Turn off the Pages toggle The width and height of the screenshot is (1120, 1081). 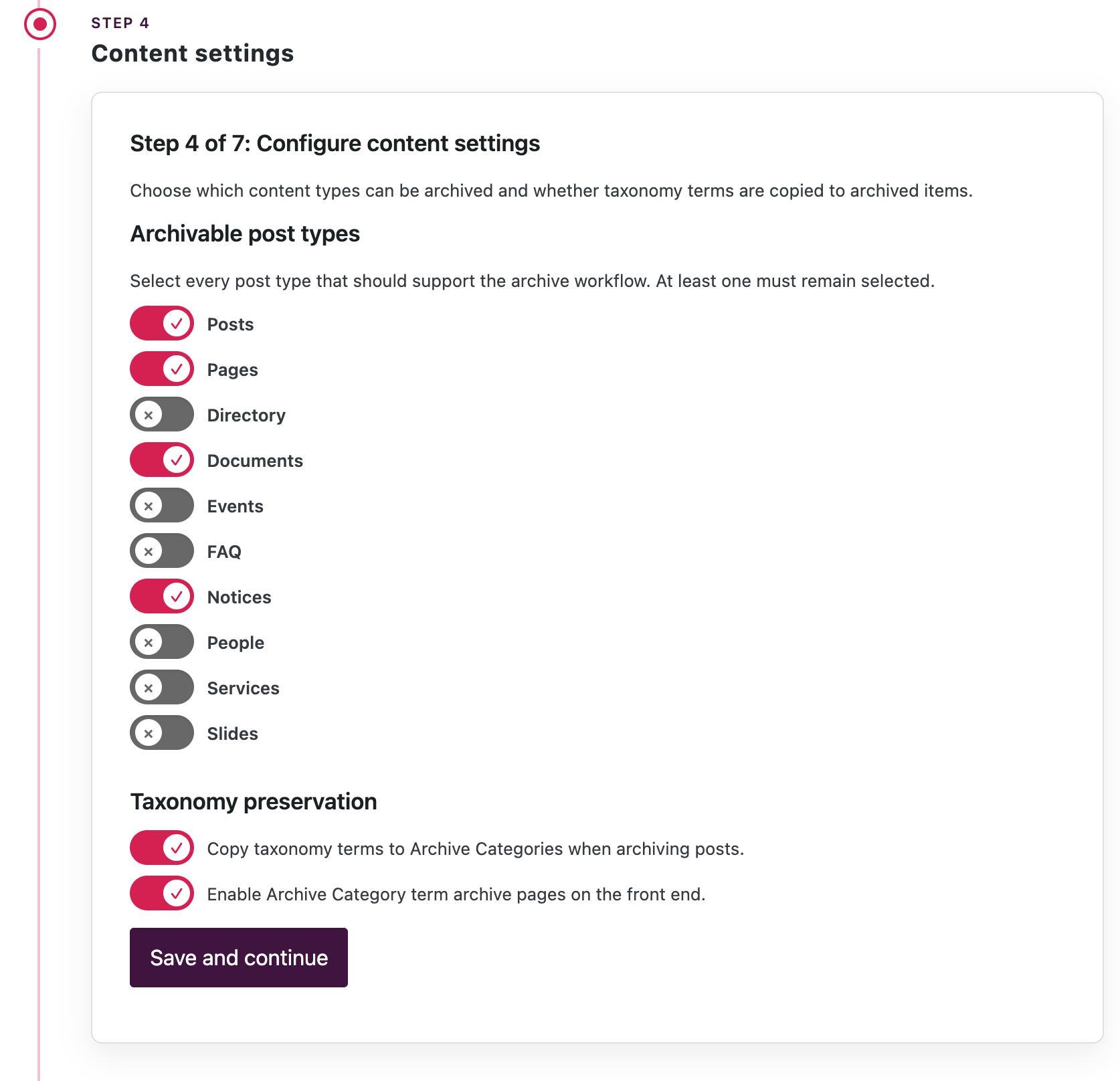point(161,369)
